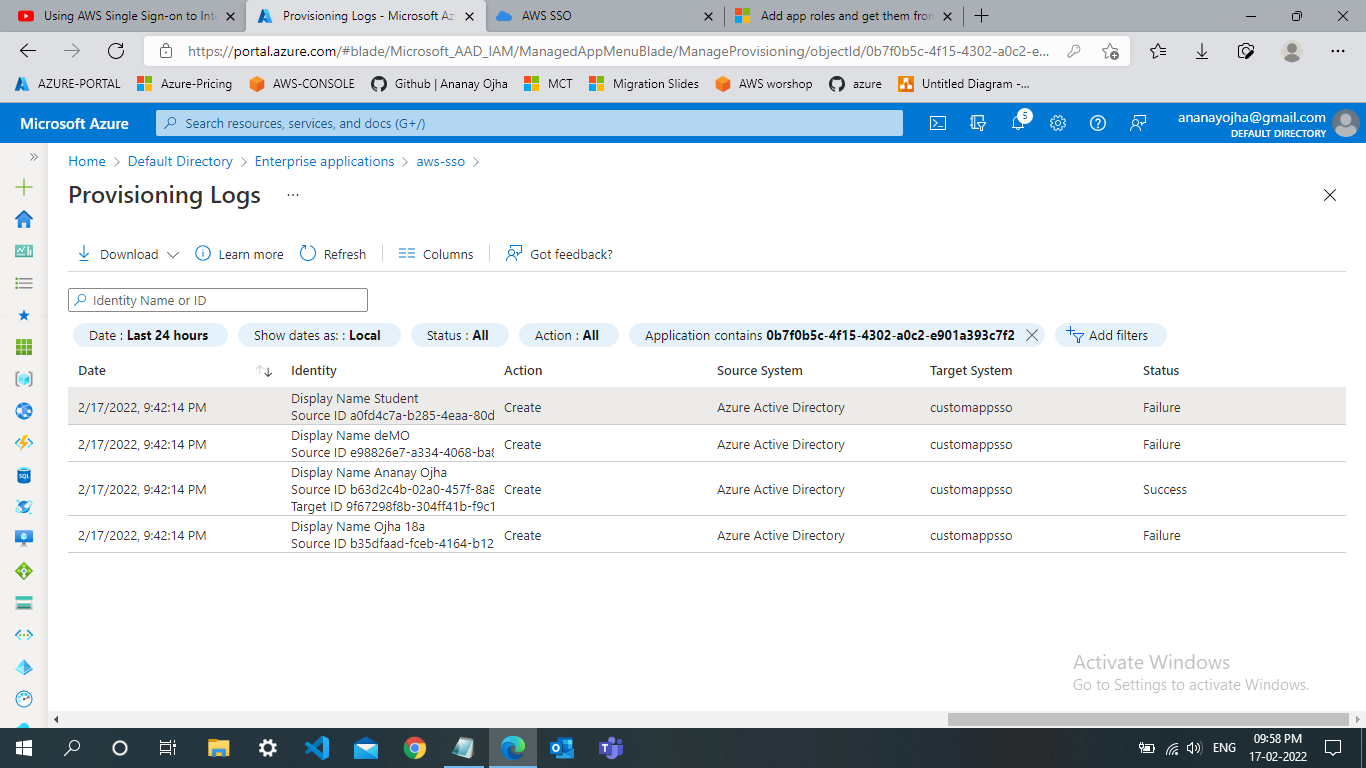Open Date: Last 24 hours filter
This screenshot has width=1366, height=768.
click(x=150, y=335)
